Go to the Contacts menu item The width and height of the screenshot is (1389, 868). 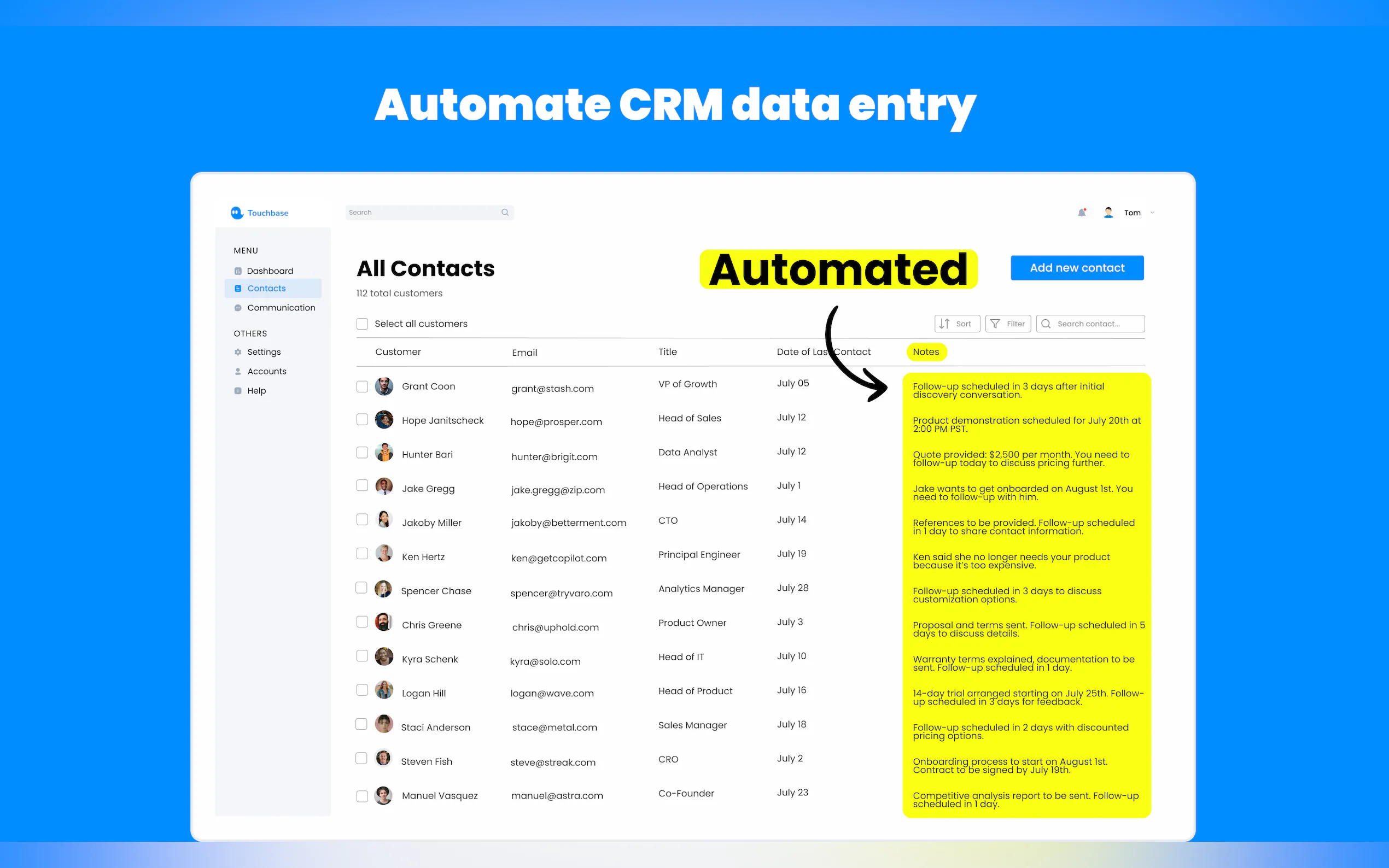(x=266, y=288)
